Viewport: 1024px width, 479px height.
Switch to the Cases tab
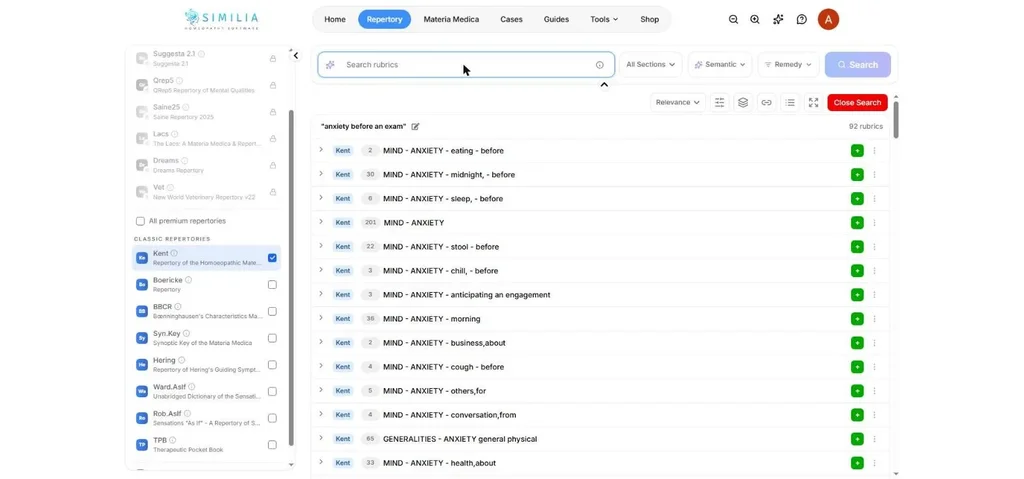click(x=511, y=20)
